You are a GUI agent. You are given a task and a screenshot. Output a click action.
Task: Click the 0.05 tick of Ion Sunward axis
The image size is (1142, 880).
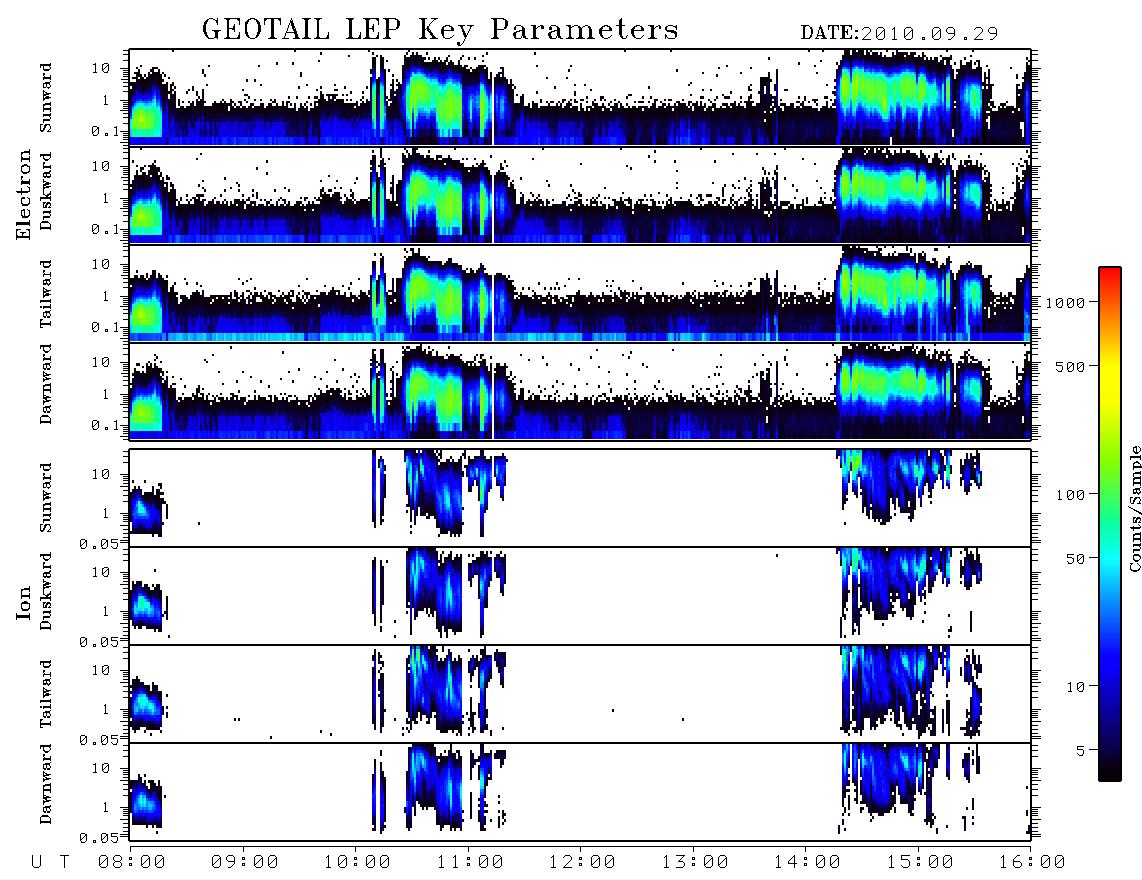click(x=98, y=544)
